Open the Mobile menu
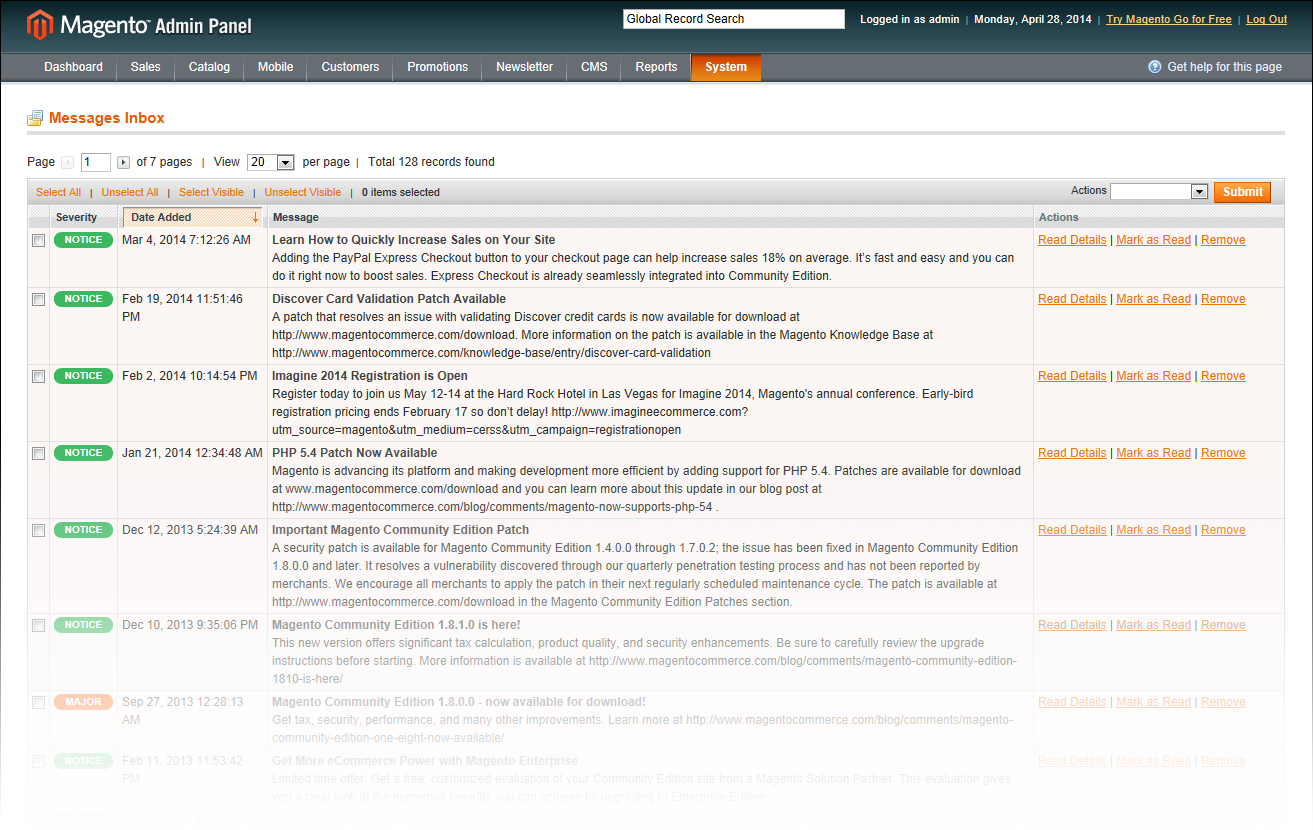This screenshot has width=1313, height=830. (x=275, y=67)
